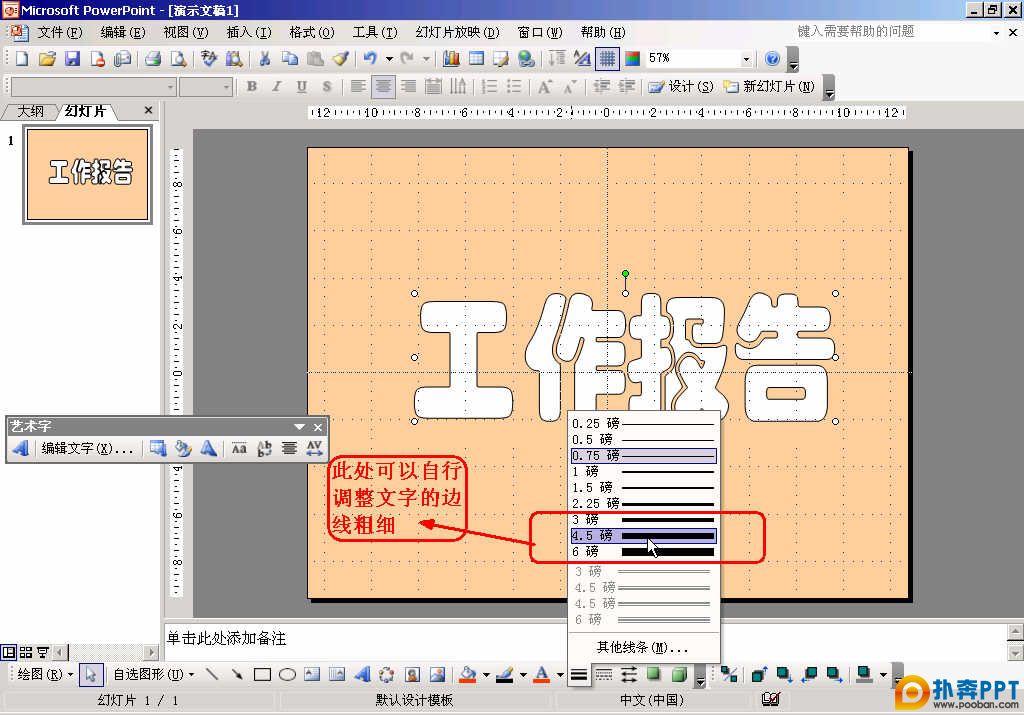Expand the font name combo box
This screenshot has height=715, width=1024.
pos(170,86)
